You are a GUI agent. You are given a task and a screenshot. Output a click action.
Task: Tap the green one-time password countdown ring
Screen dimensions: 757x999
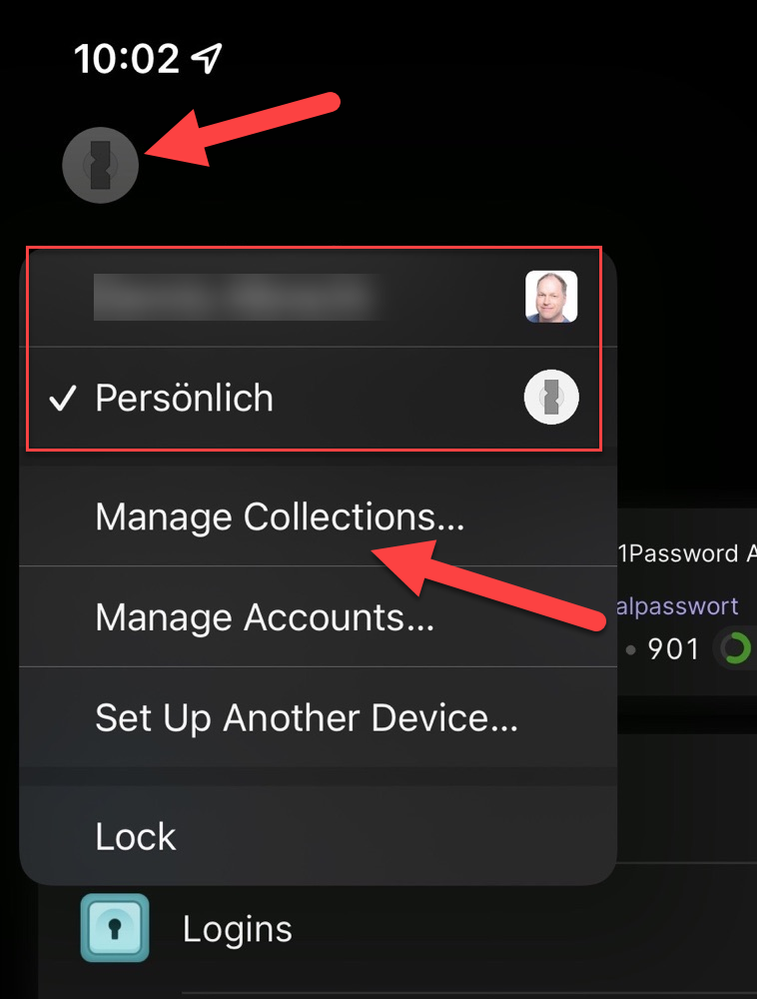point(735,649)
